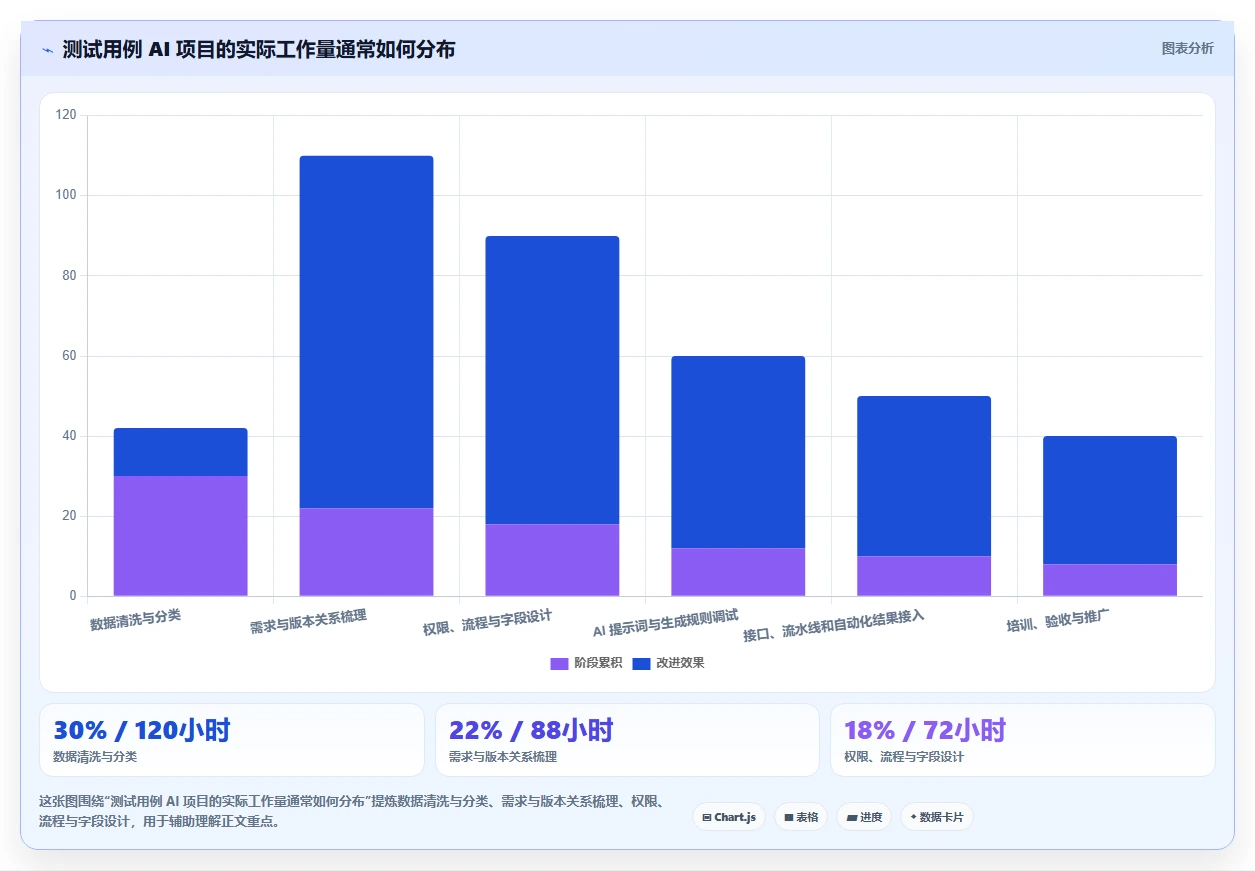Viewport: 1255px width, 871px height.
Task: Click the blue bar segment for 接口、流水线和自动化结果接入
Action: point(924,476)
